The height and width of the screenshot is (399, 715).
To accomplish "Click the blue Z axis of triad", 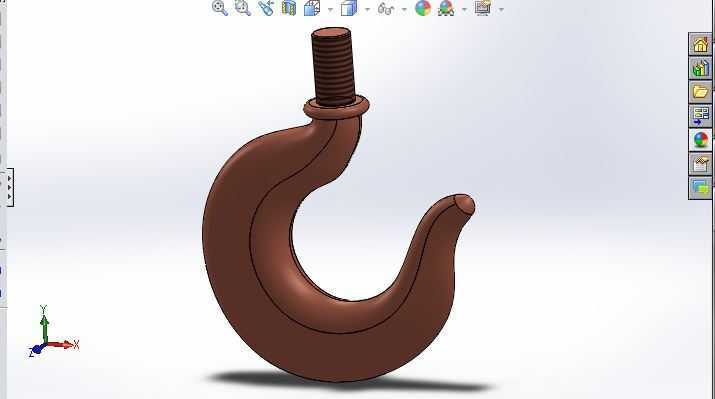I will (x=36, y=350).
